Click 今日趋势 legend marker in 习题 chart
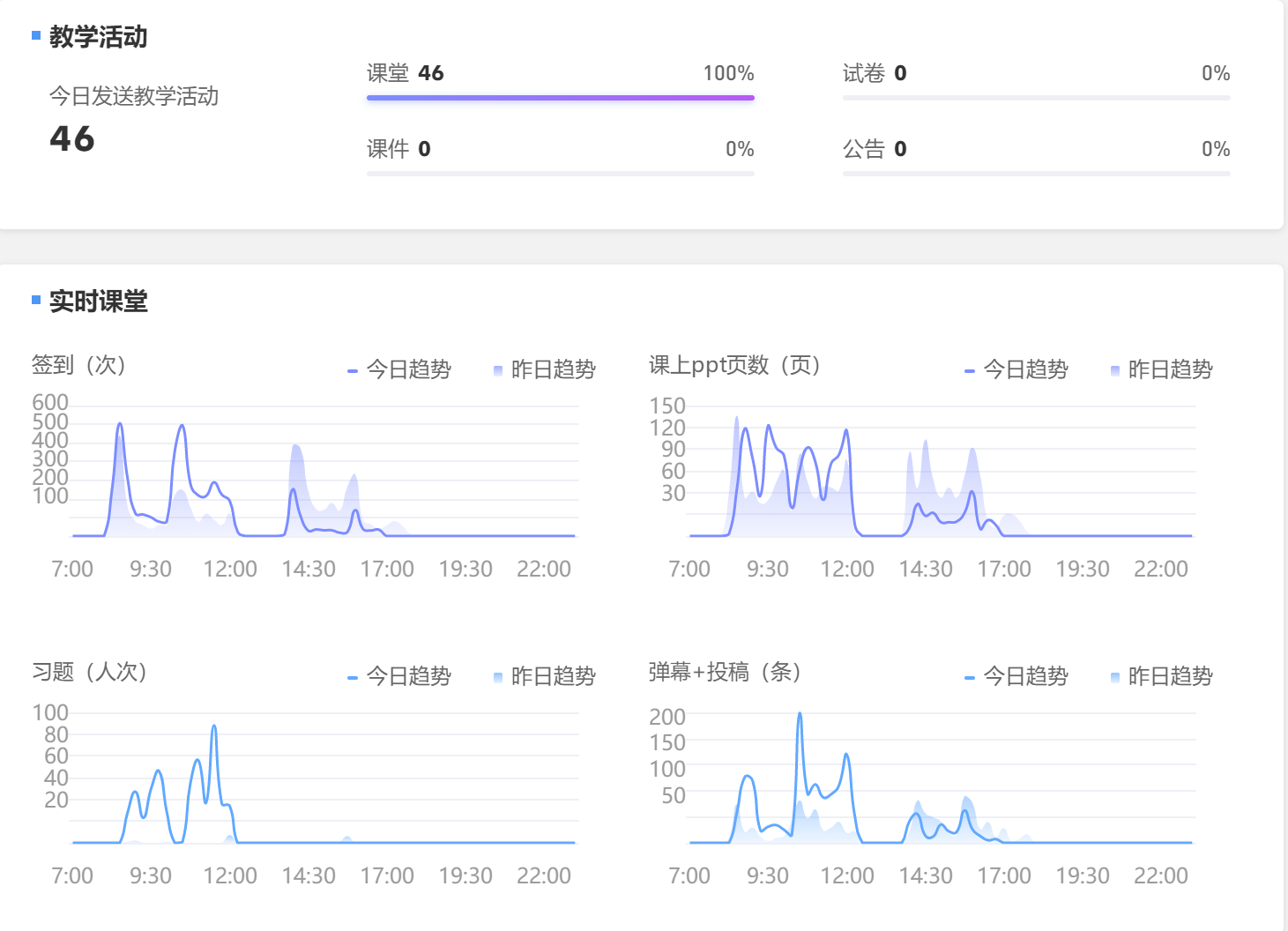This screenshot has height=931, width=1288. [x=353, y=677]
